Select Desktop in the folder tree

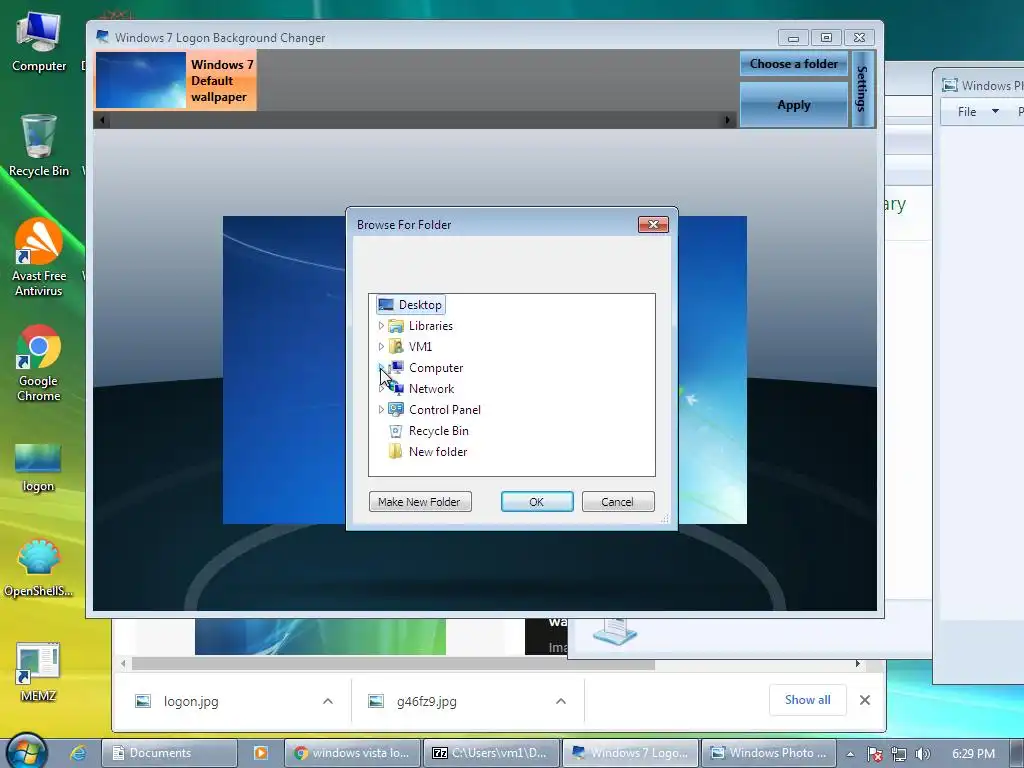coord(411,305)
